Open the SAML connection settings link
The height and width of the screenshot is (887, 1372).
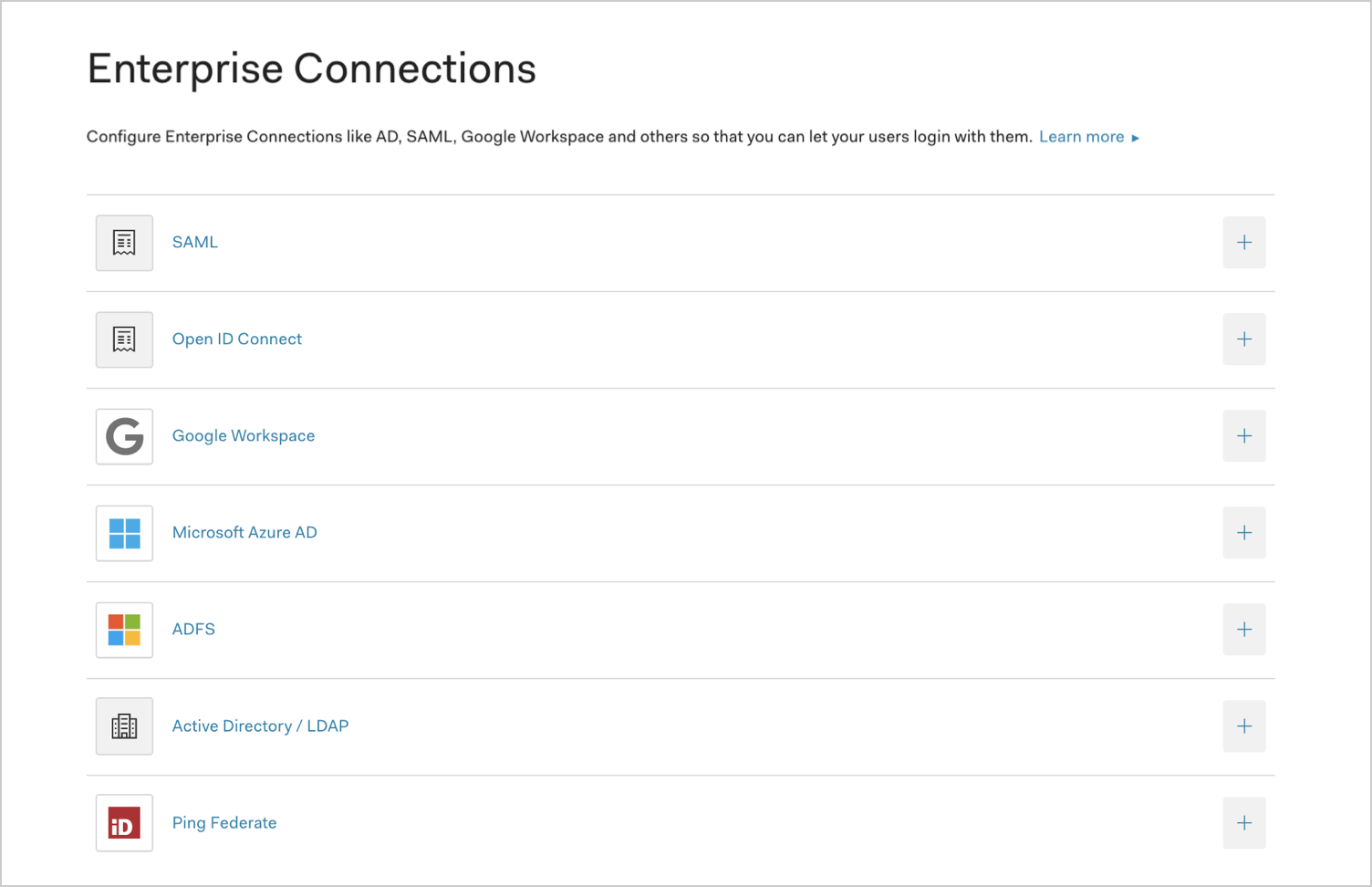(194, 242)
